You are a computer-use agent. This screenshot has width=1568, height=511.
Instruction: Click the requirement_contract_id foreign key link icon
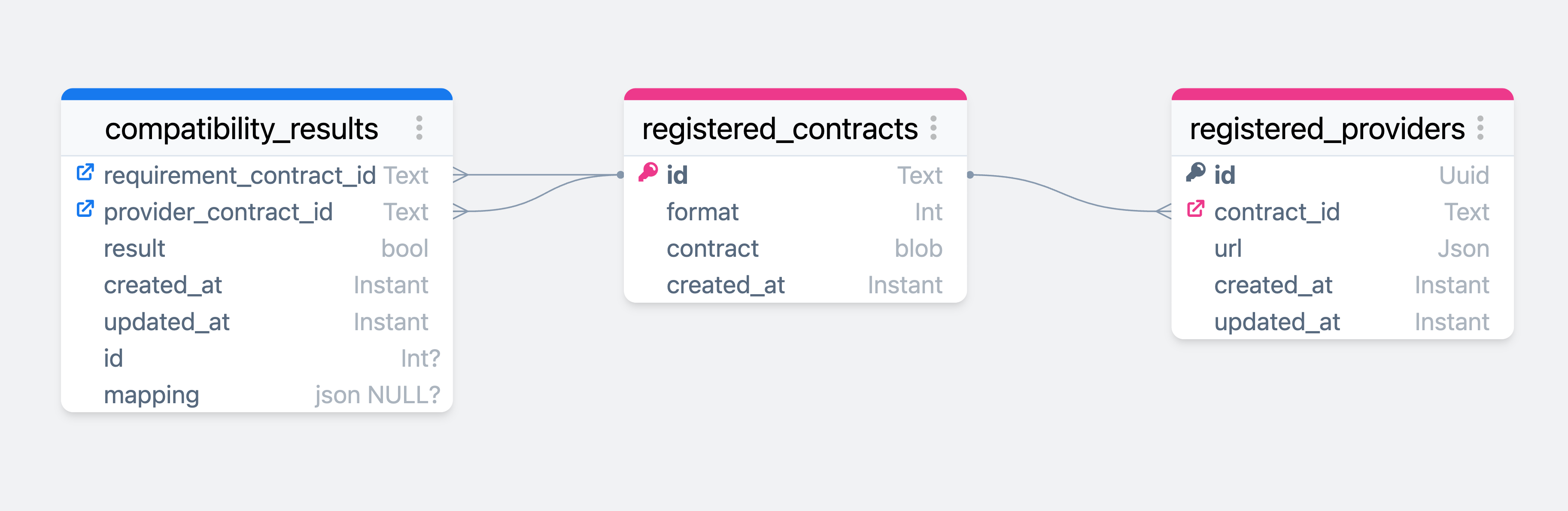[x=85, y=173]
